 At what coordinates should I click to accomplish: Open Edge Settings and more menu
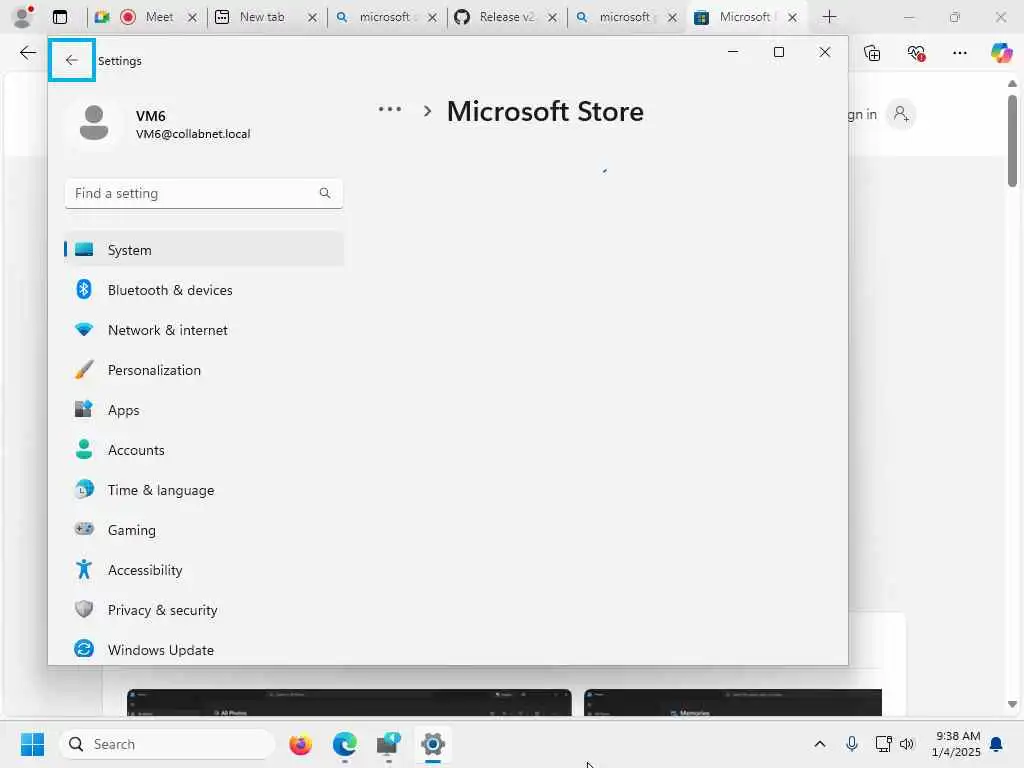point(959,53)
